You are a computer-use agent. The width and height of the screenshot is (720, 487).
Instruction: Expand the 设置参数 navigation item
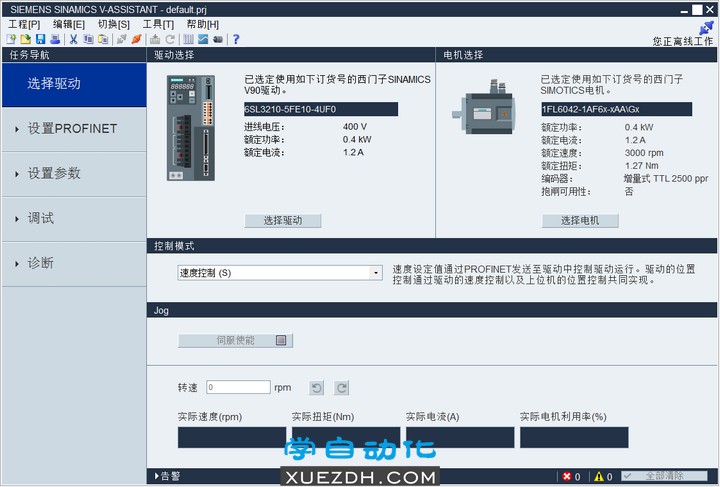click(73, 174)
